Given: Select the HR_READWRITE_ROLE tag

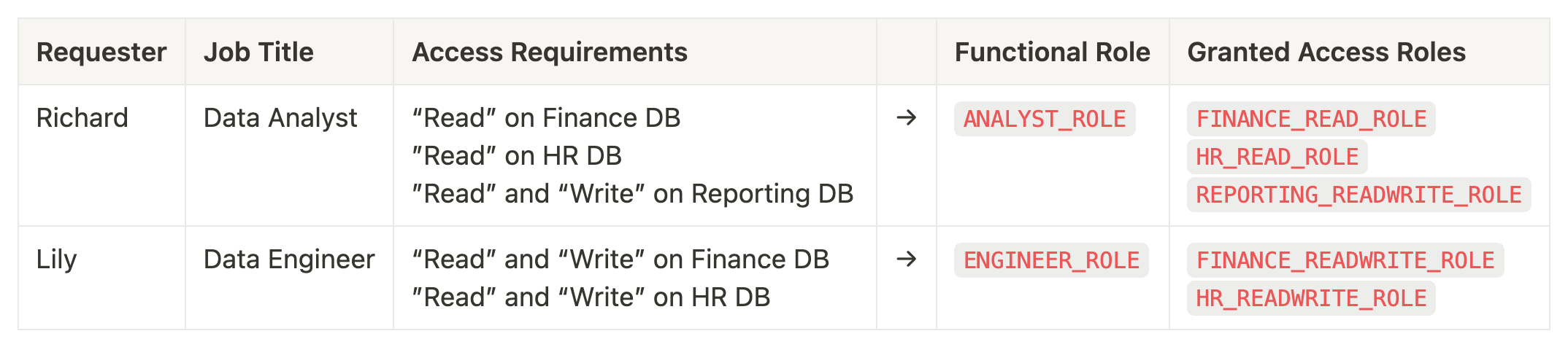Looking at the screenshot, I should click(1310, 298).
